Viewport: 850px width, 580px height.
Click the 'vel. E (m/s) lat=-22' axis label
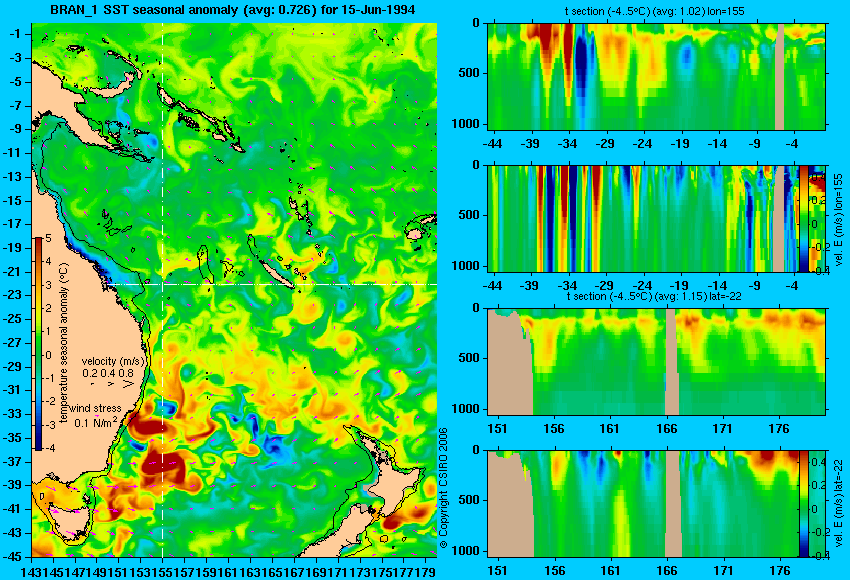(839, 505)
